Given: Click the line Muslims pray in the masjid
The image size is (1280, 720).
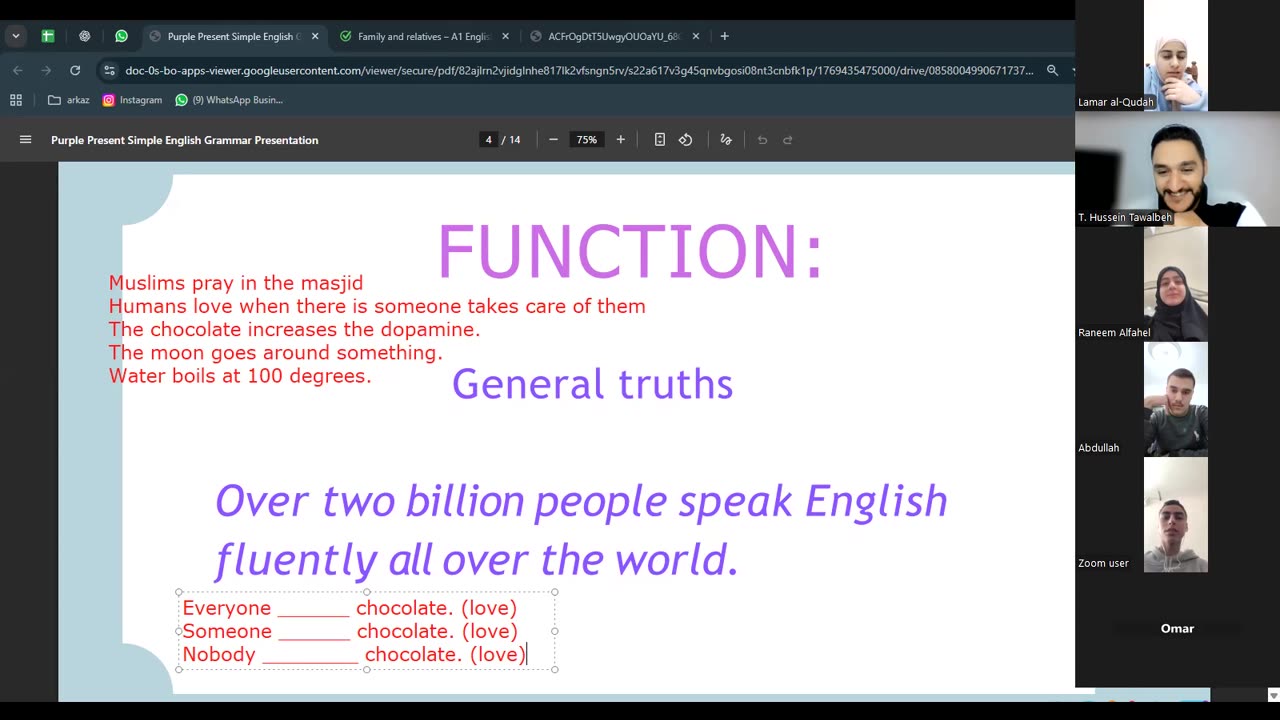Looking at the screenshot, I should [x=236, y=283].
